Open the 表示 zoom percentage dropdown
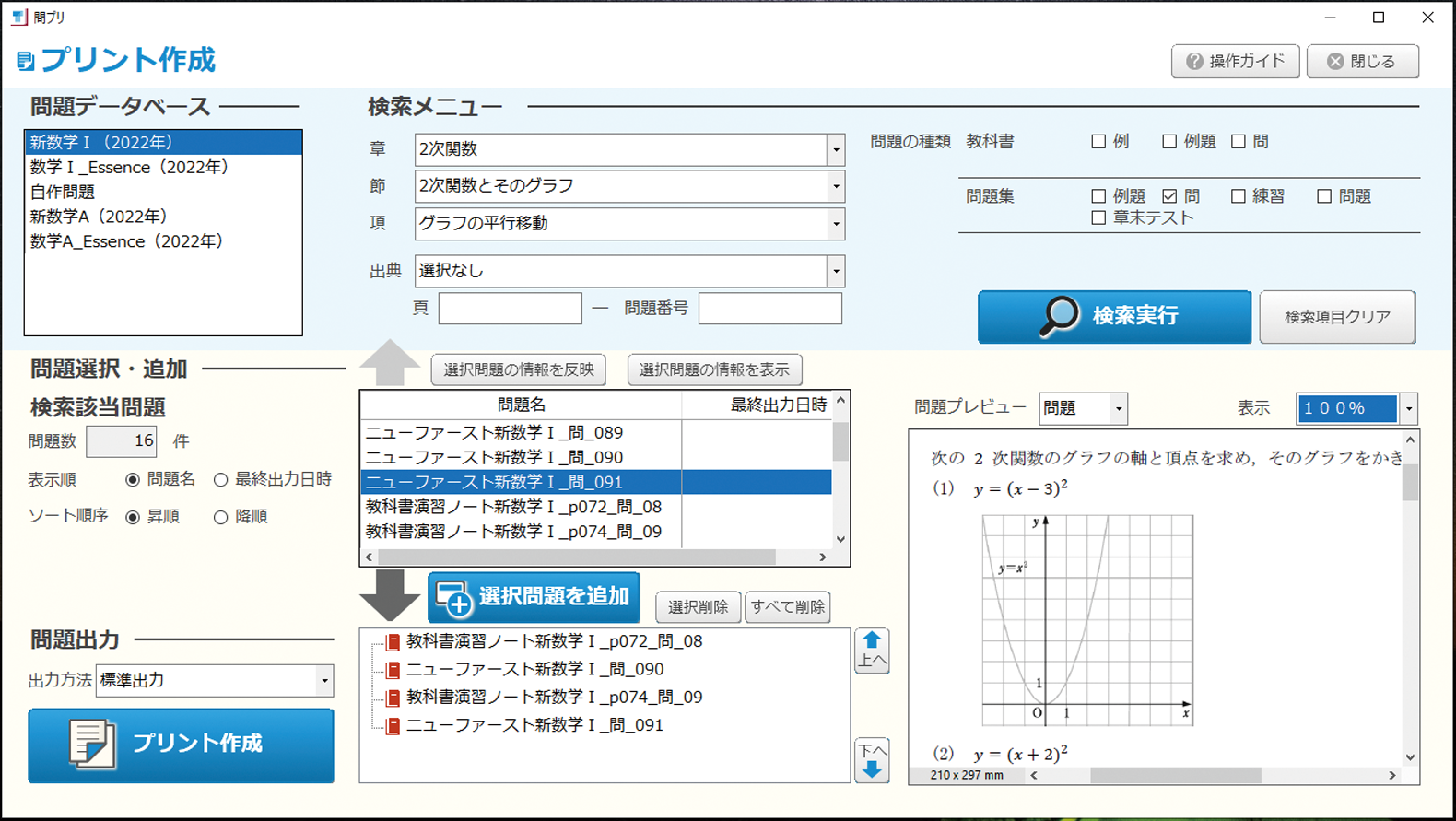Viewport: 1456px width, 821px height. [x=1408, y=408]
